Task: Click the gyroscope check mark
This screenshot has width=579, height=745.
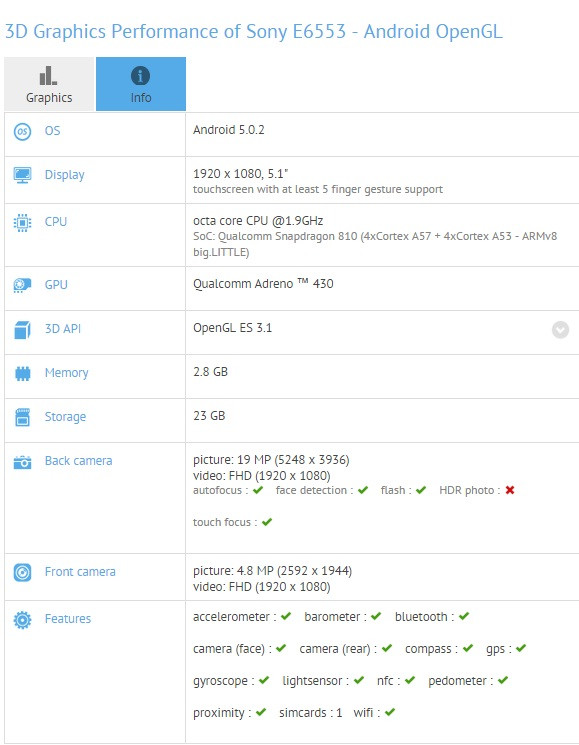Action: (264, 680)
